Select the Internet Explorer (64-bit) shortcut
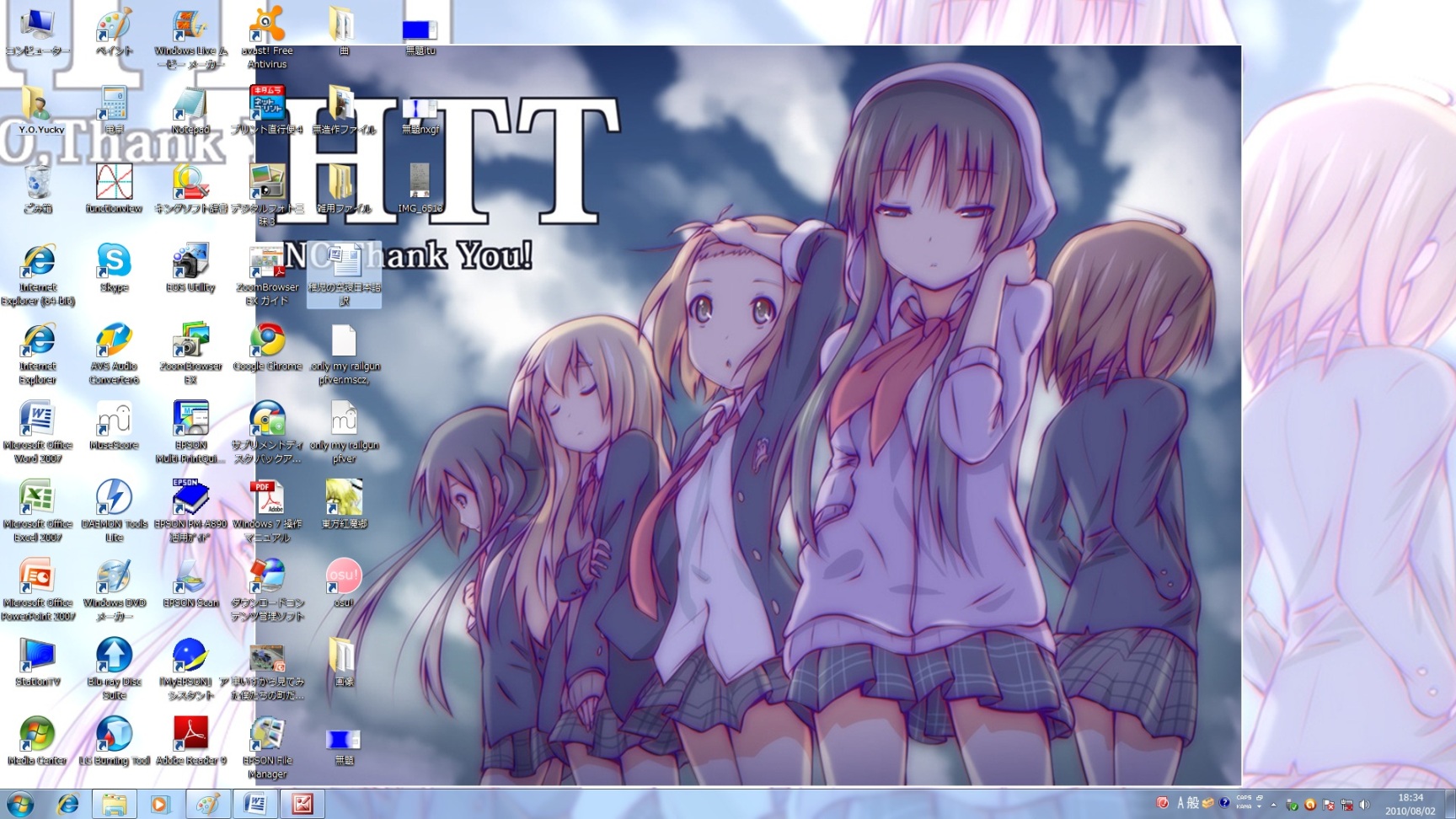The image size is (1456, 819). tap(38, 276)
